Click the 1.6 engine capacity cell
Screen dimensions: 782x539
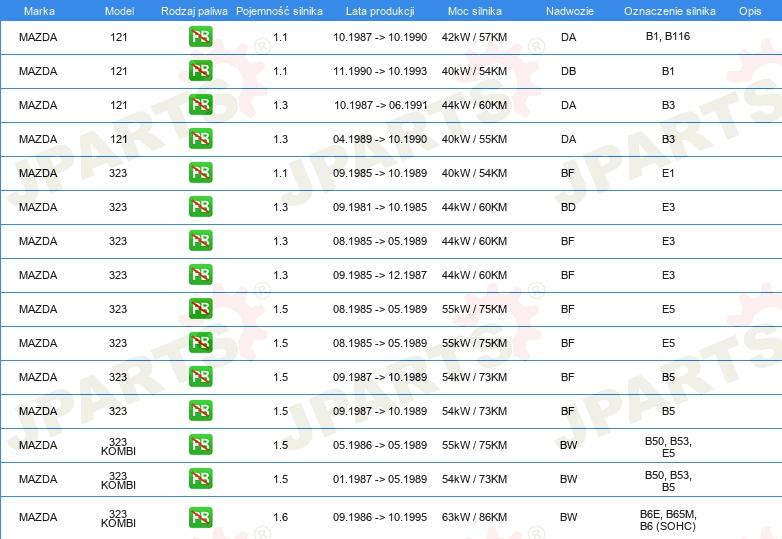(280, 517)
